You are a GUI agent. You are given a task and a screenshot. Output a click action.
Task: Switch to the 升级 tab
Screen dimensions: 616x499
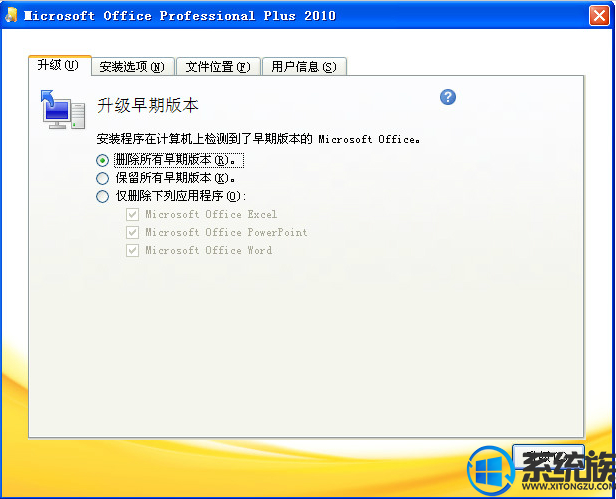click(x=60, y=65)
